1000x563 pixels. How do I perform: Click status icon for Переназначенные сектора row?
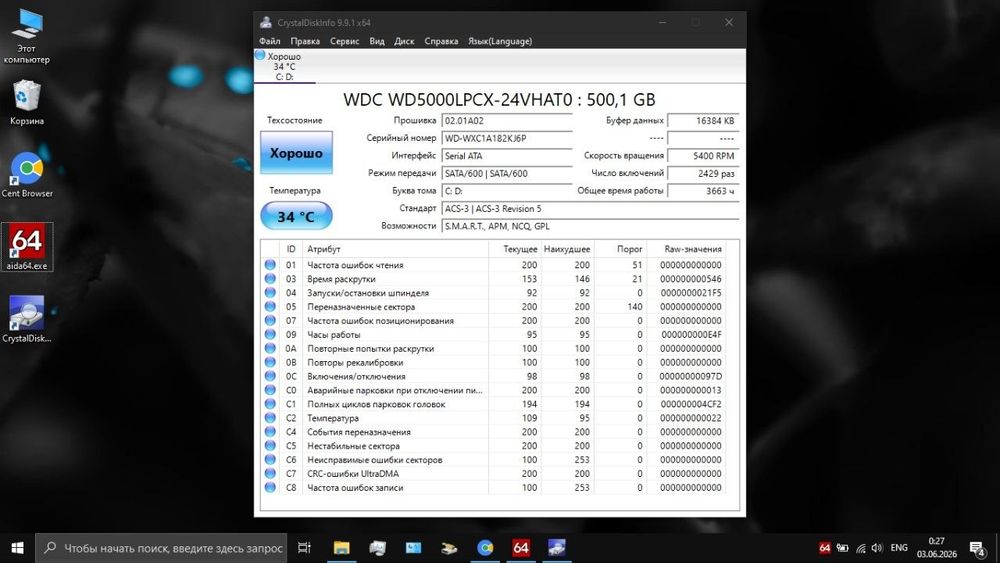coord(270,307)
